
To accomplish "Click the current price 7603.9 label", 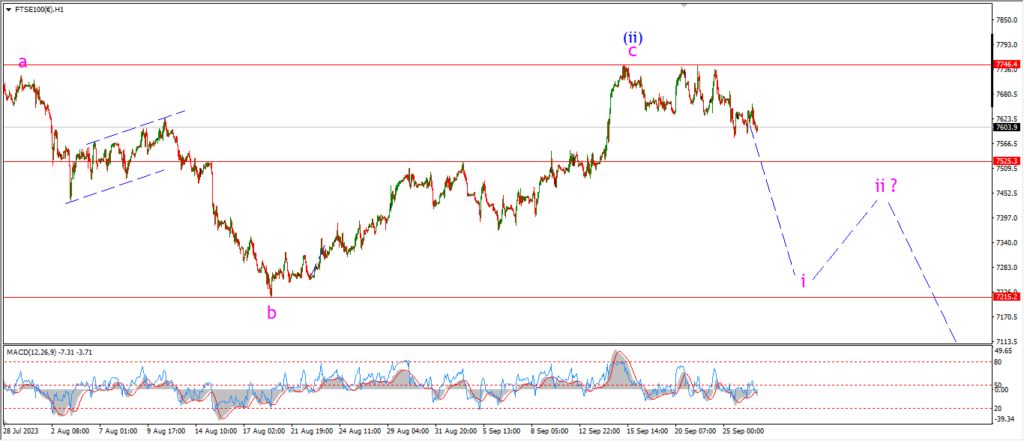I will point(1005,127).
